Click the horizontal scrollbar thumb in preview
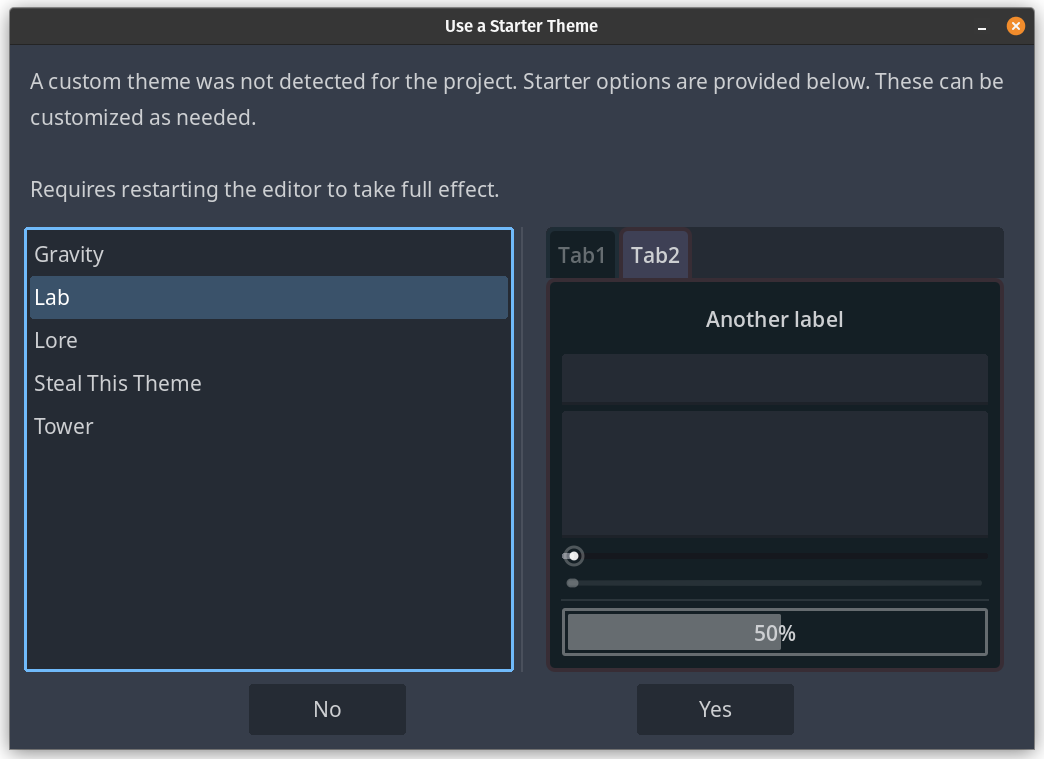Viewport: 1044px width, 759px height. (x=573, y=583)
